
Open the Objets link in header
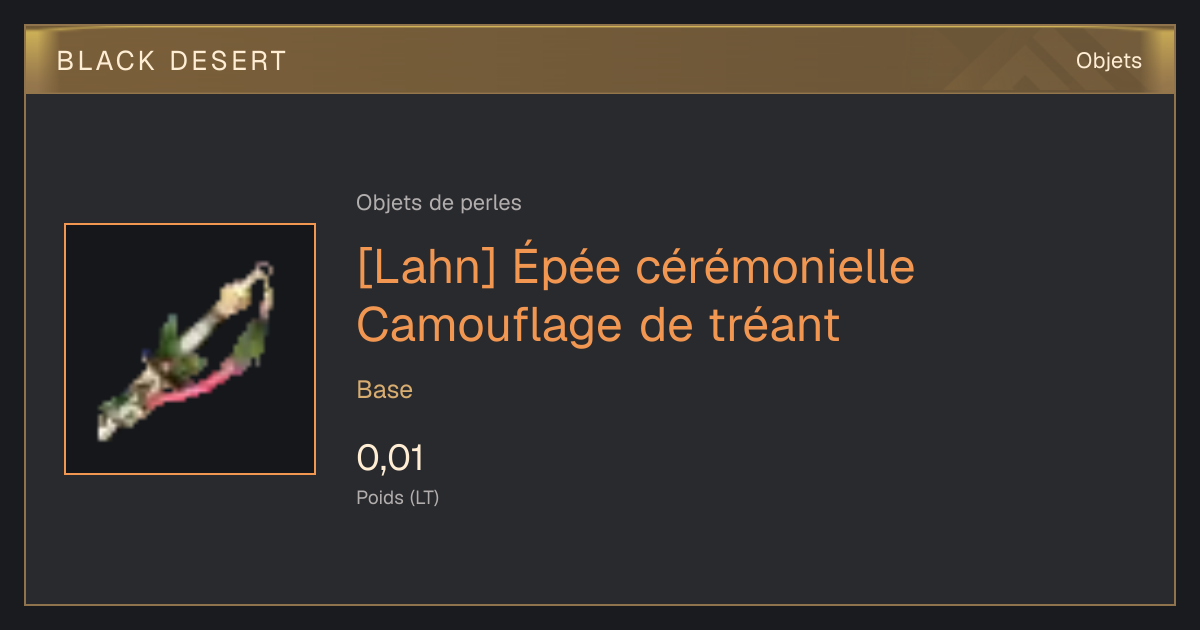(1108, 61)
